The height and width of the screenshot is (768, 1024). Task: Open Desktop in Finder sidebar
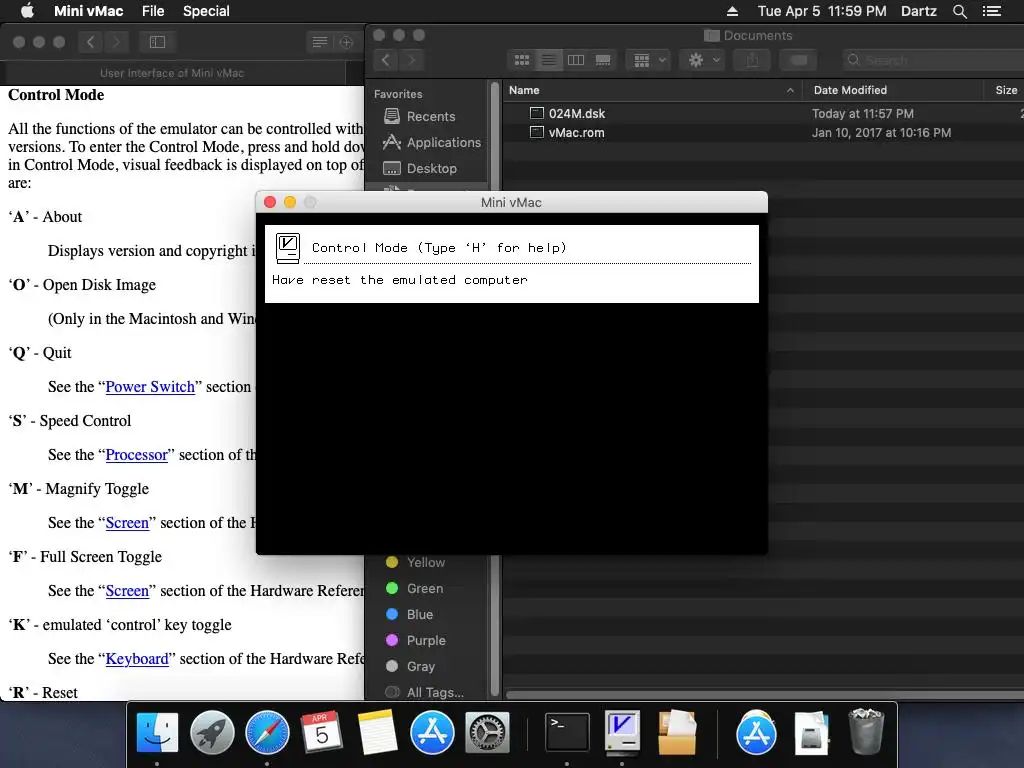[420, 168]
